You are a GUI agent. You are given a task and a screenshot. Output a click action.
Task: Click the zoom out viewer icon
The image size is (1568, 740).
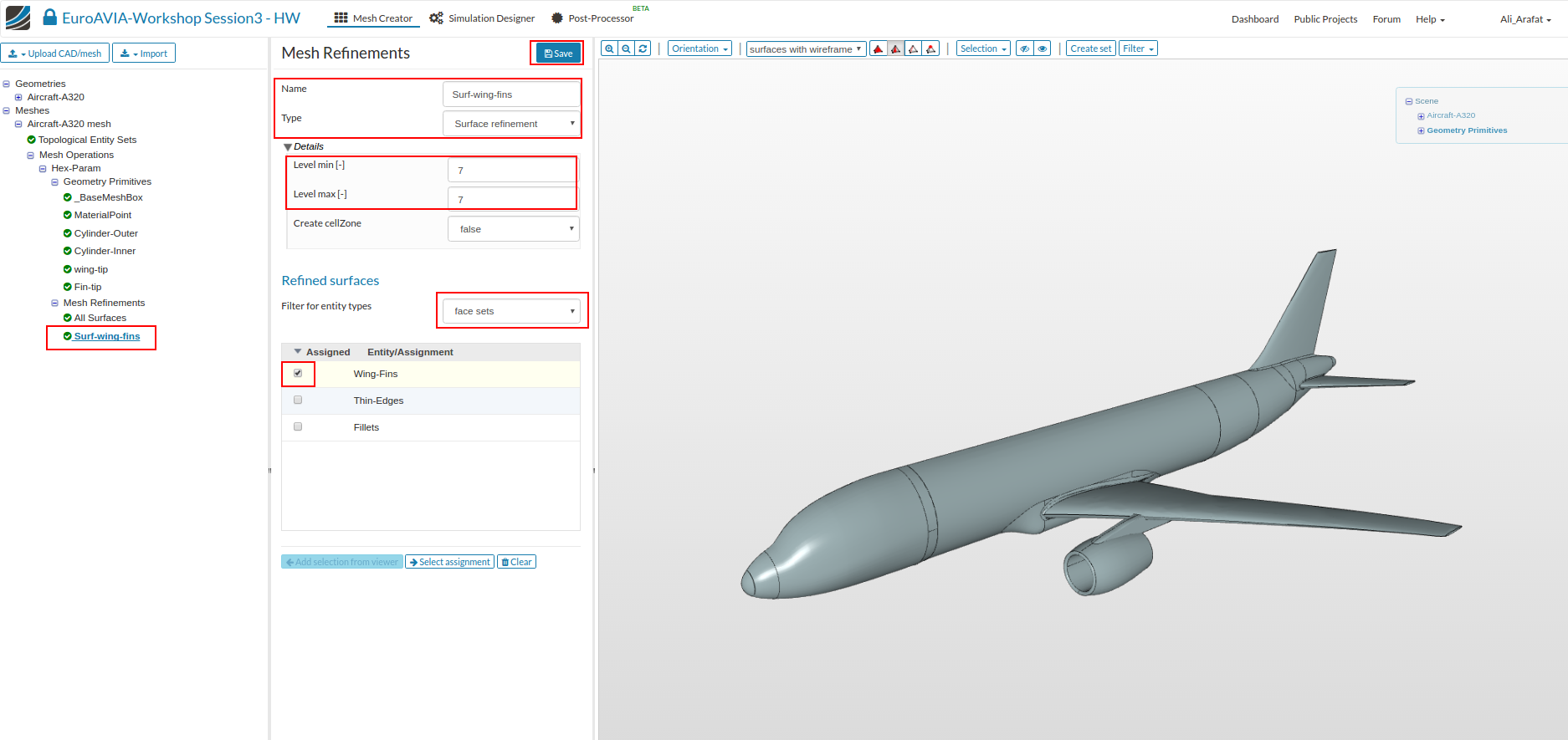[x=626, y=48]
